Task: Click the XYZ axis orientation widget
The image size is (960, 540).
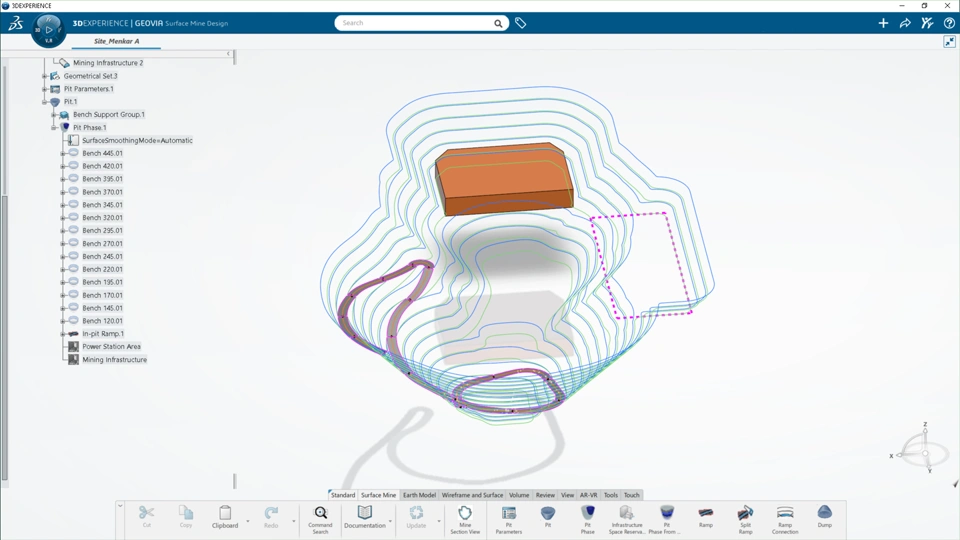Action: (921, 450)
